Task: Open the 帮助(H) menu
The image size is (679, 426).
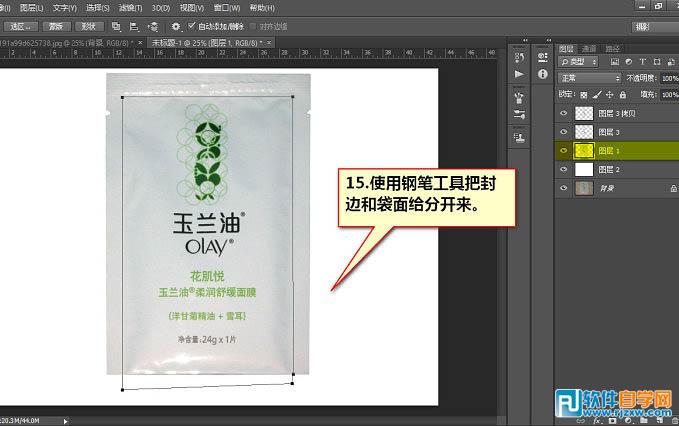Action: coord(262,8)
